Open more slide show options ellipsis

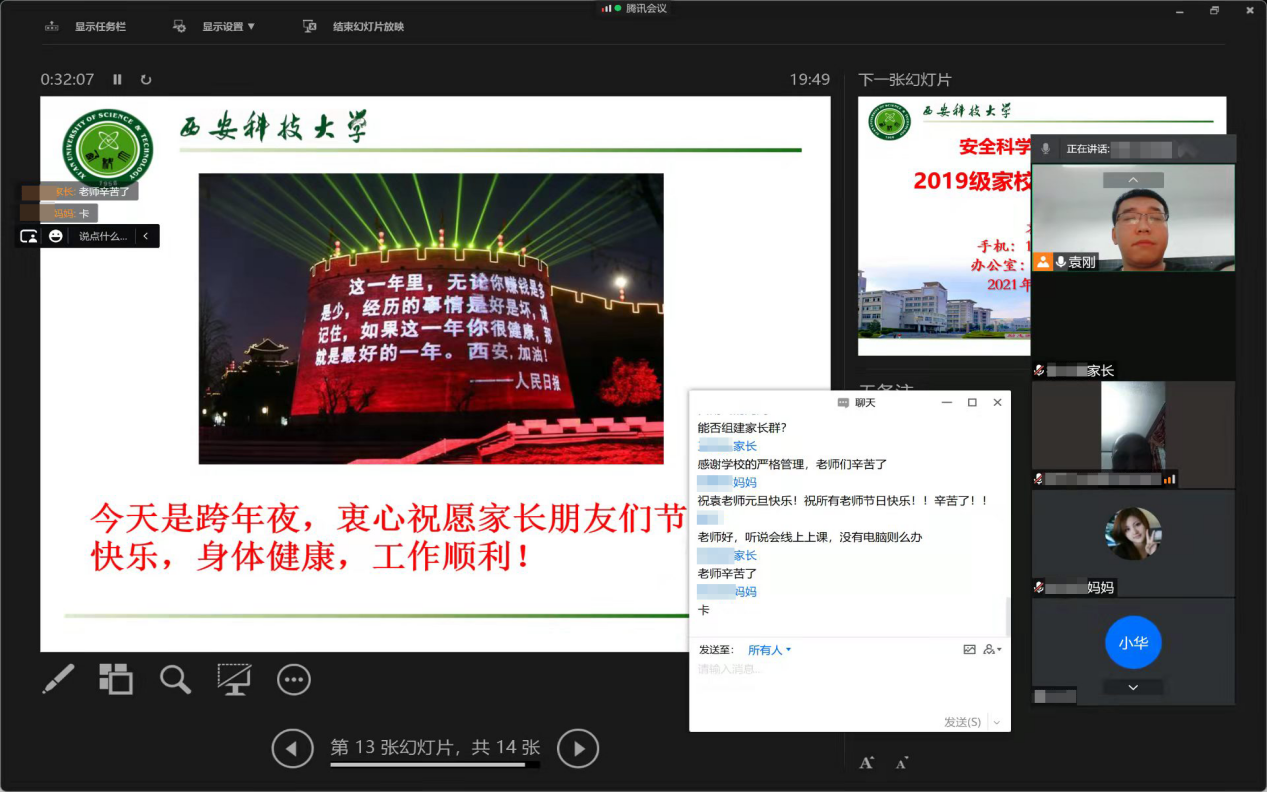point(293,679)
